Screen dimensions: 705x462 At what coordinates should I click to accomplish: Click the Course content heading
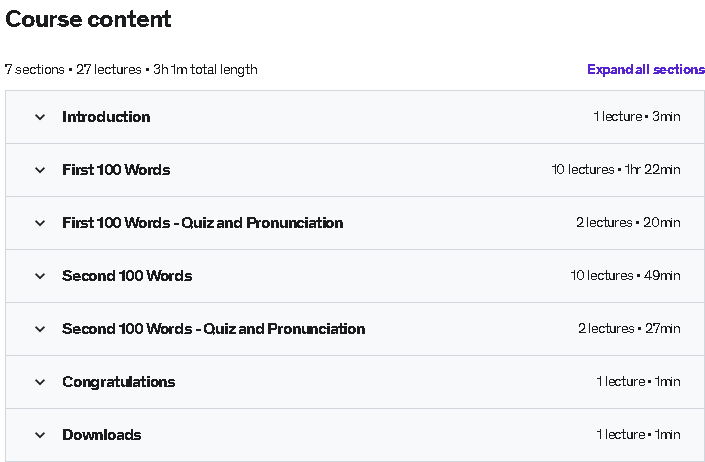[x=88, y=19]
